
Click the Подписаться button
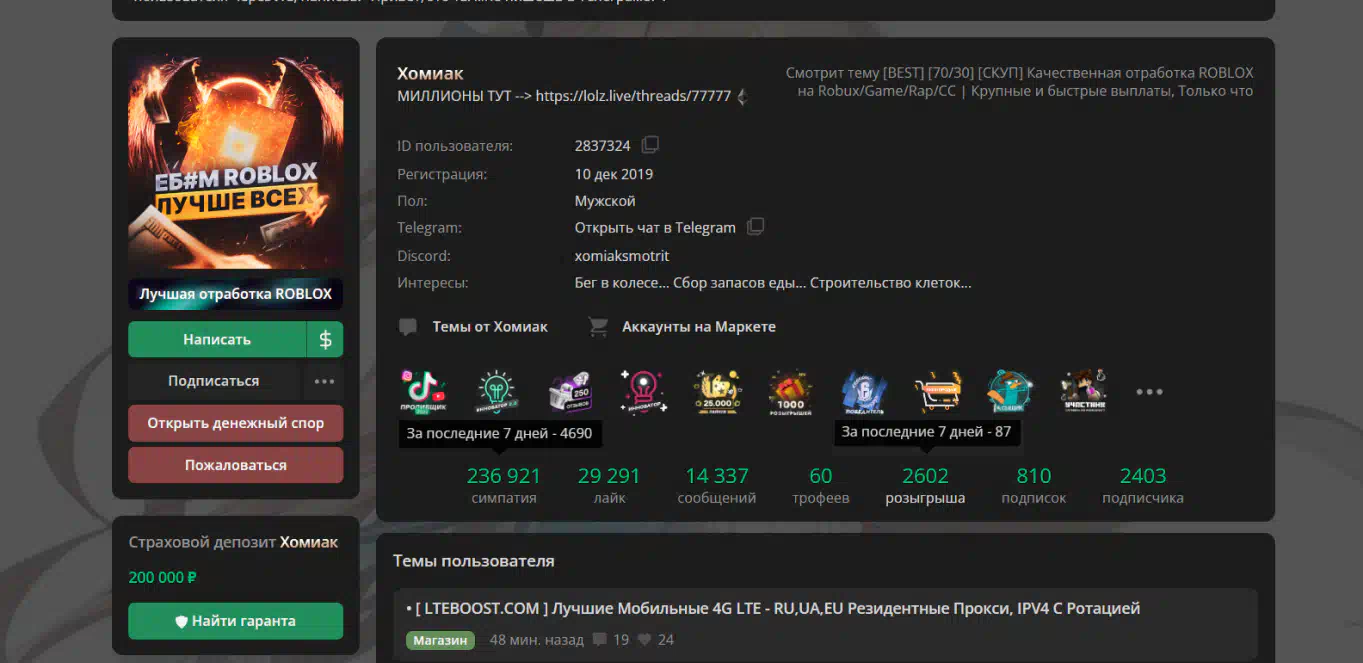(214, 381)
